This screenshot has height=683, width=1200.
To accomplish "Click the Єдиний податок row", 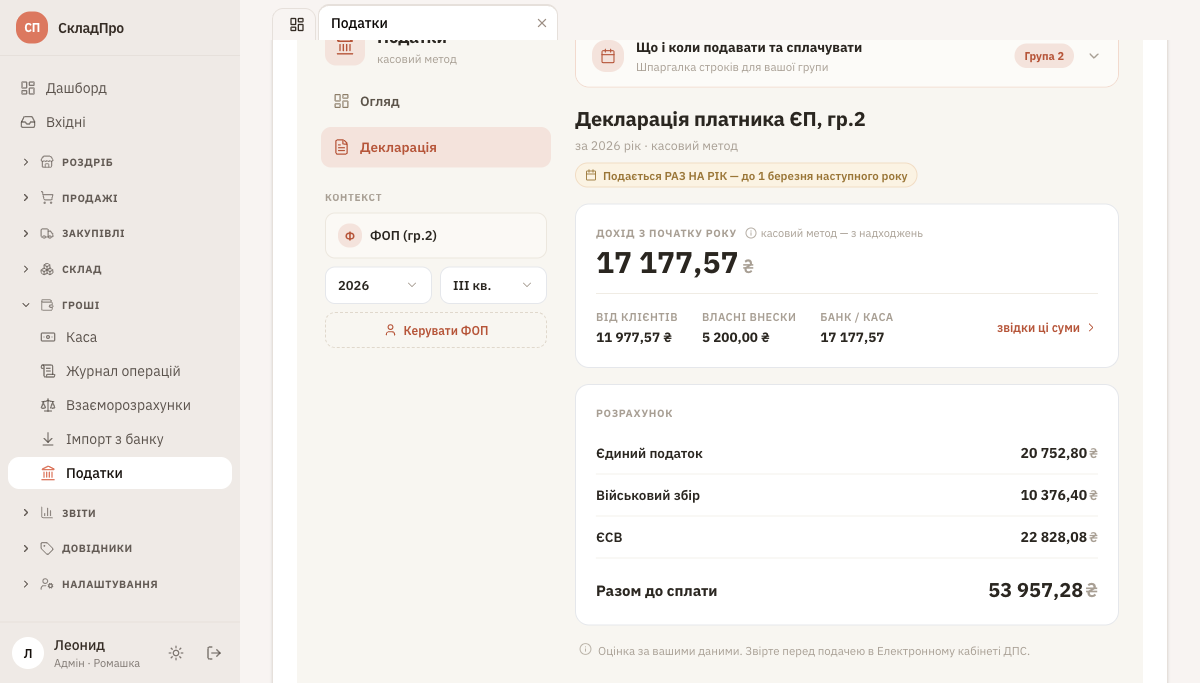I will click(847, 453).
